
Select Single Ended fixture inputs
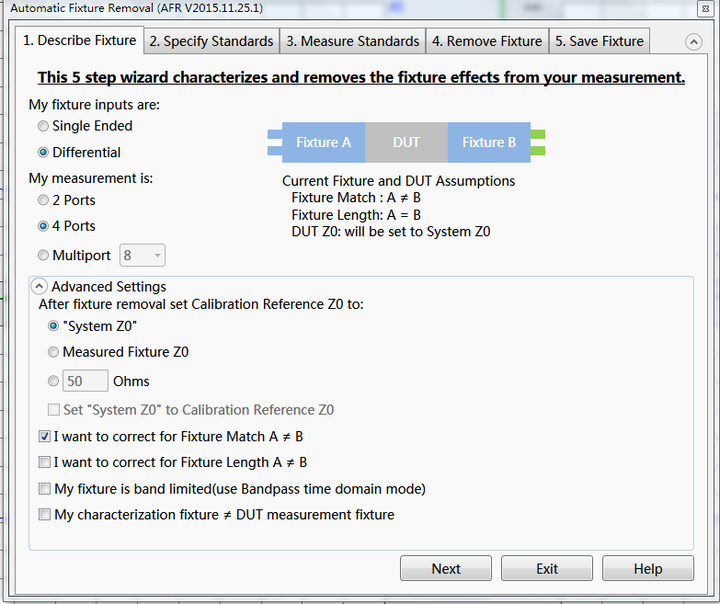pyautogui.click(x=43, y=126)
